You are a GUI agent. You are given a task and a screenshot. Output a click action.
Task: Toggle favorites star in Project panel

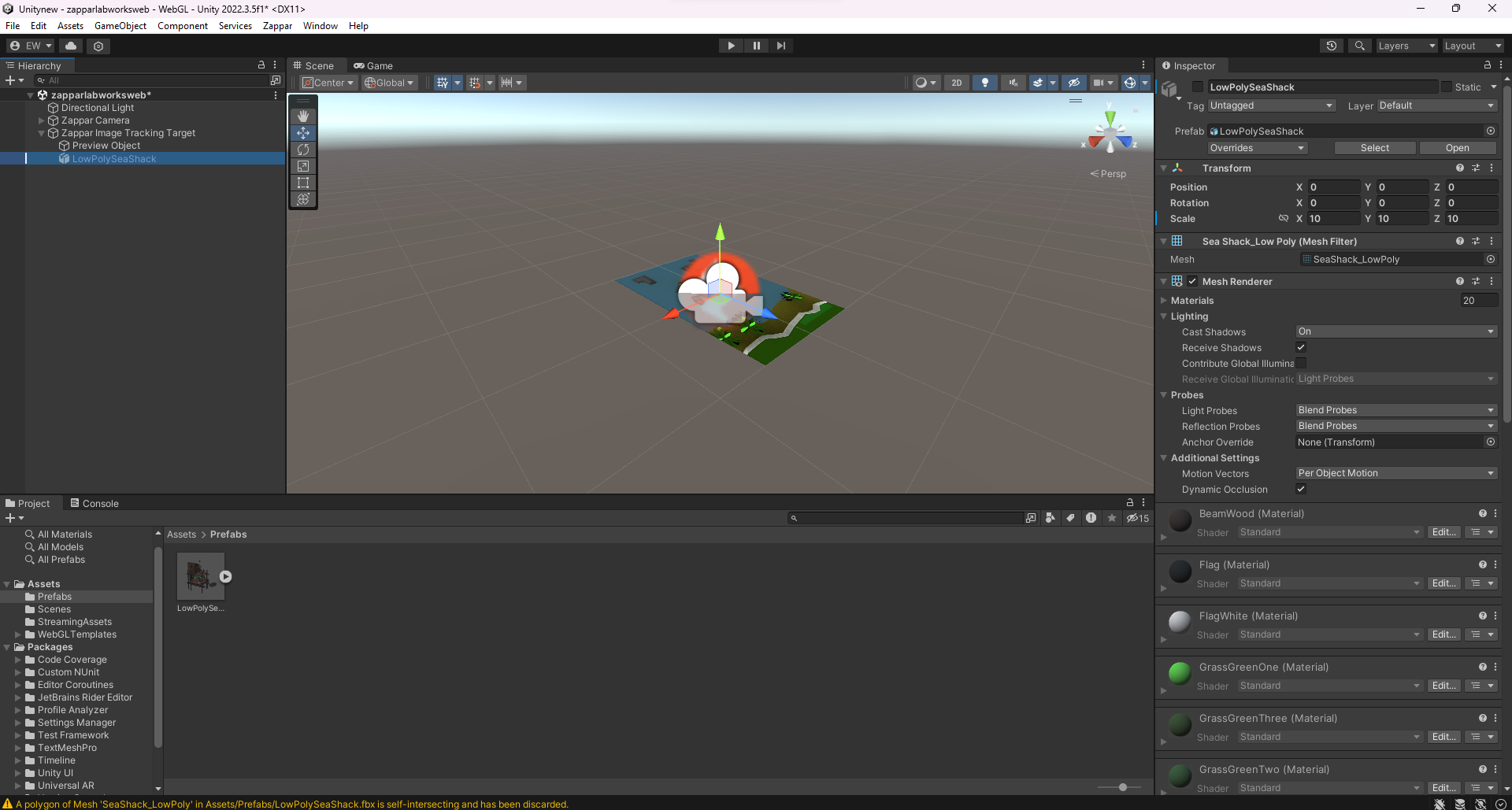1111,517
